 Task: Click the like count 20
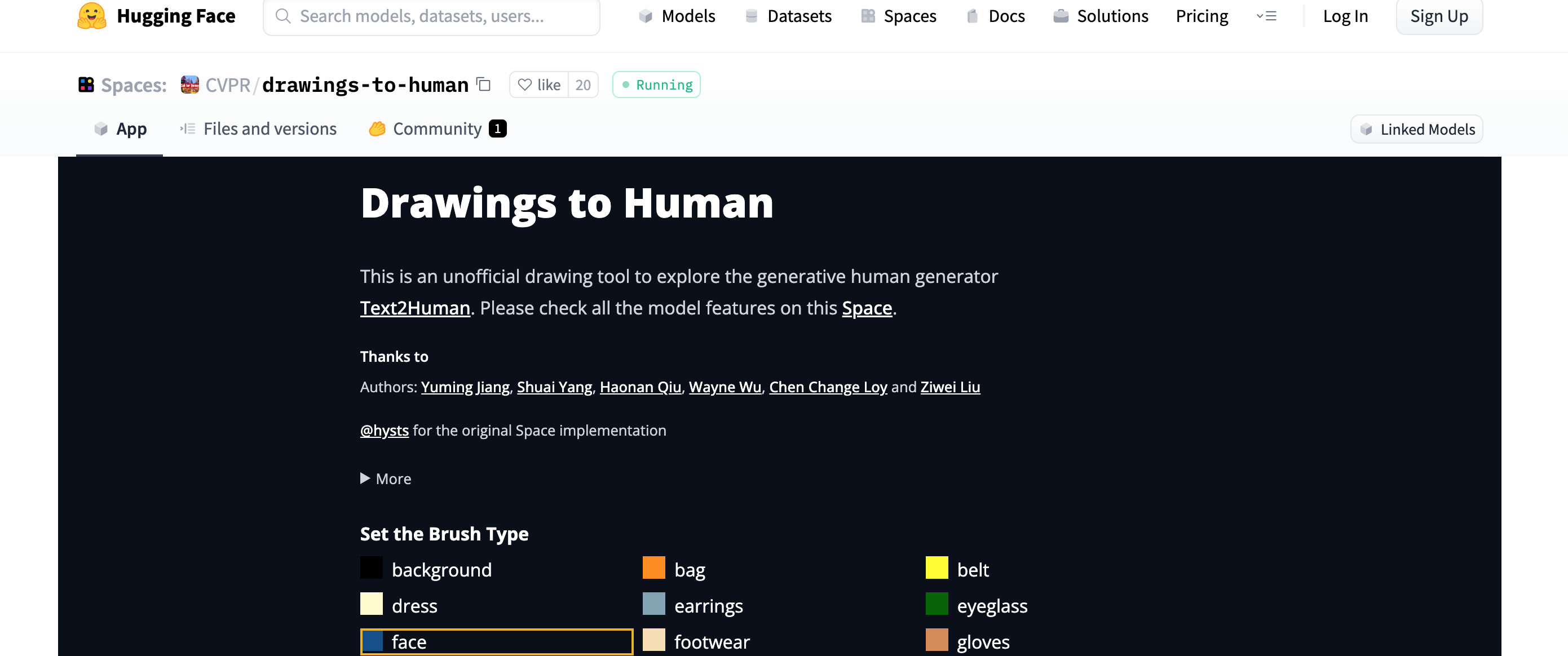tap(583, 85)
